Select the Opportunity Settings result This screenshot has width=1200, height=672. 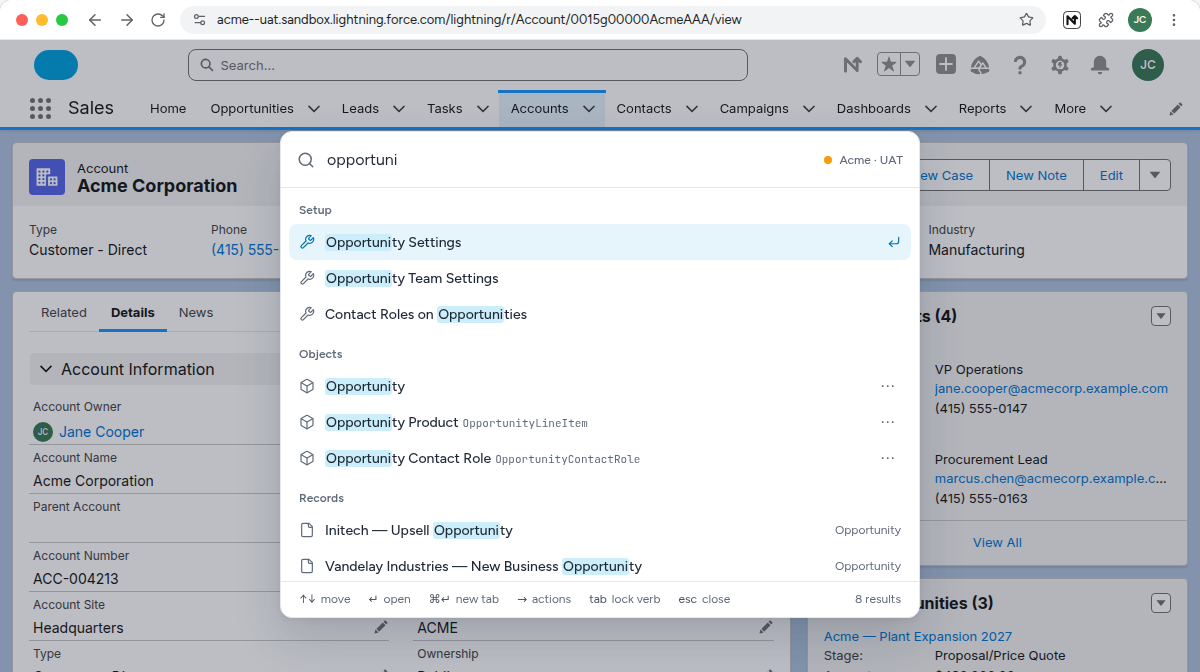(600, 242)
